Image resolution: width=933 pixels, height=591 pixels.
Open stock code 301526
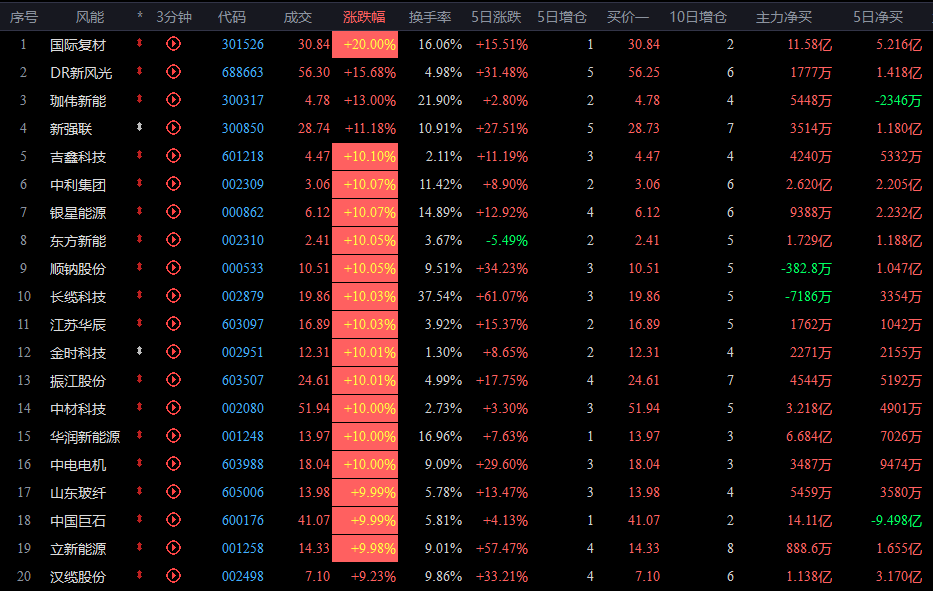click(243, 45)
